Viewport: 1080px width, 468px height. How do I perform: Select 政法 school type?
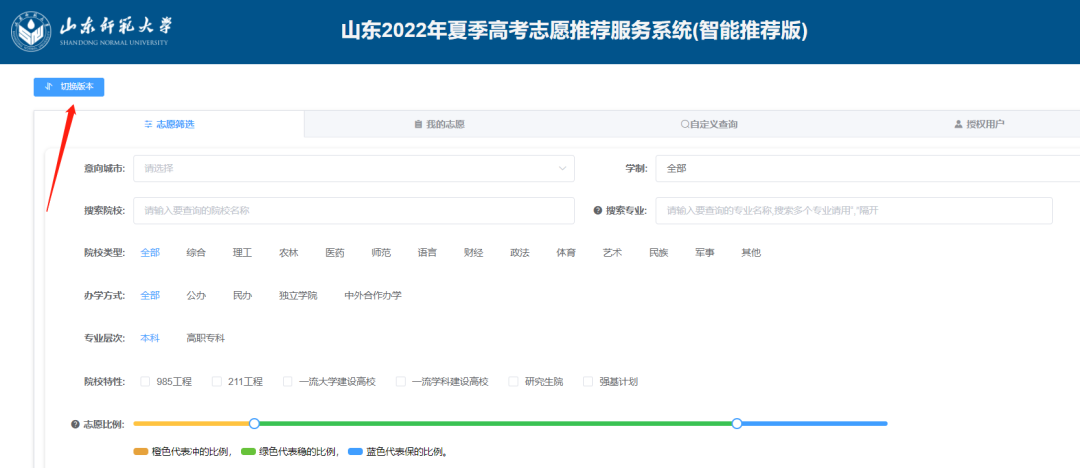click(519, 253)
